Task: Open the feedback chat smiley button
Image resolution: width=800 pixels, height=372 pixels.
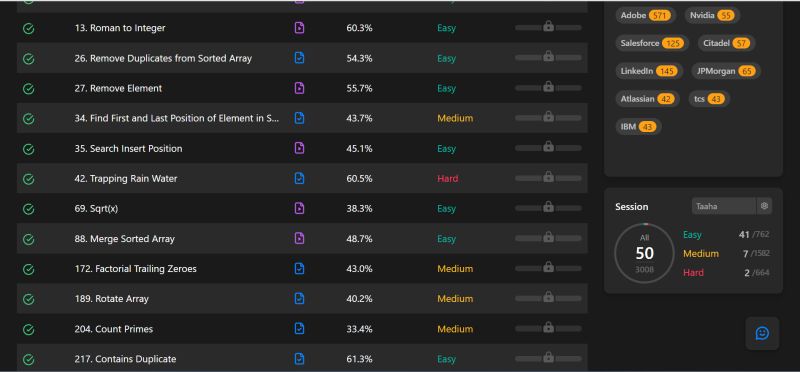Action: coord(762,333)
